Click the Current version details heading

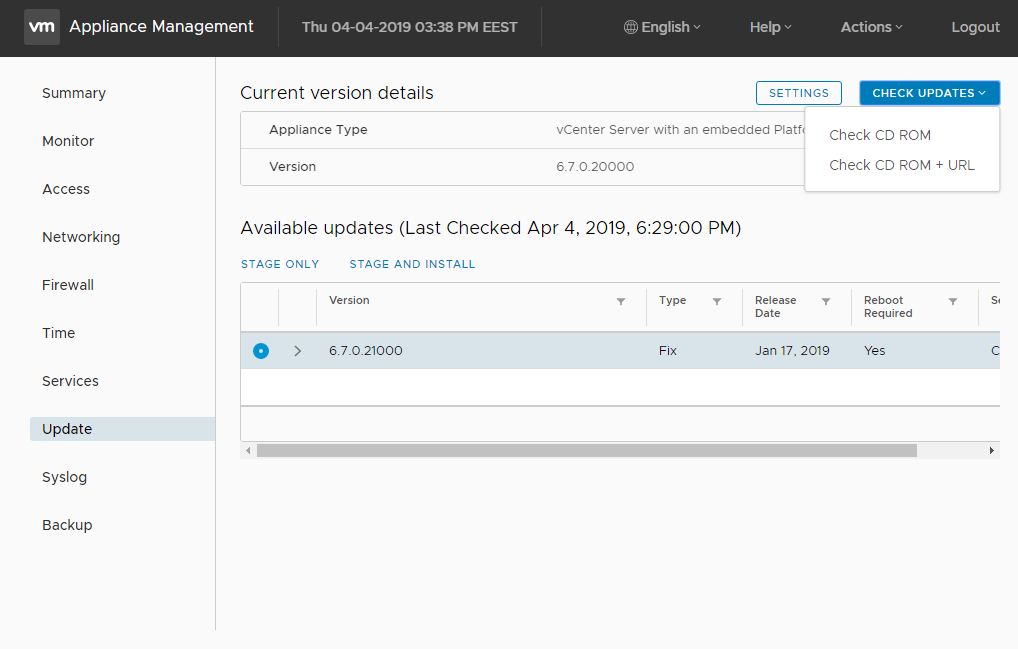pyautogui.click(x=337, y=93)
